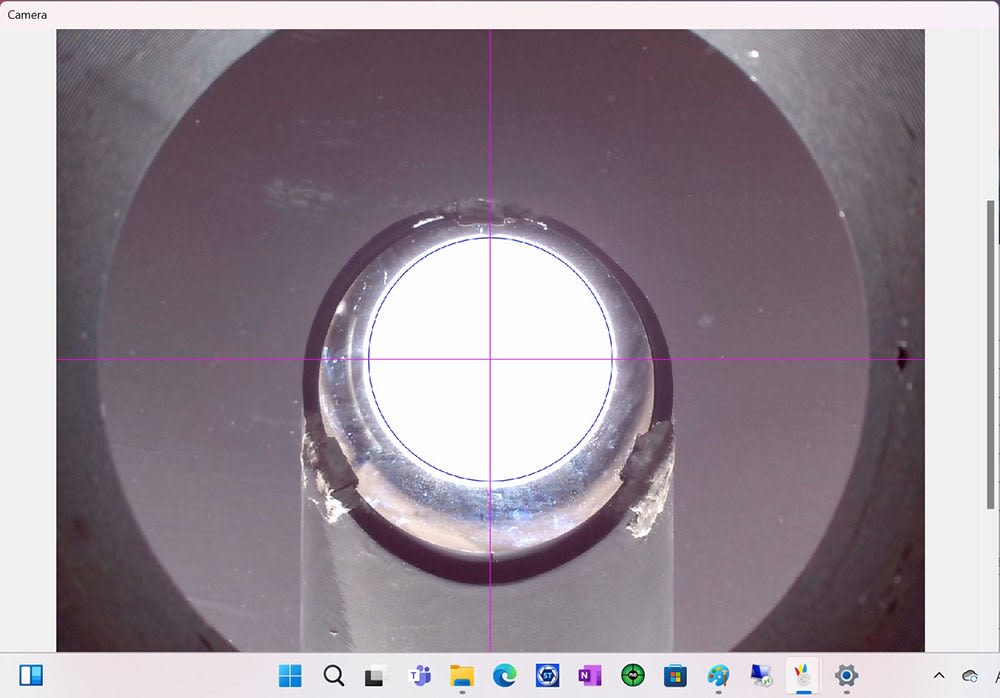Click vertical scrollbar of Camera window
Screen dimensions: 1000x698
pos(990,354)
